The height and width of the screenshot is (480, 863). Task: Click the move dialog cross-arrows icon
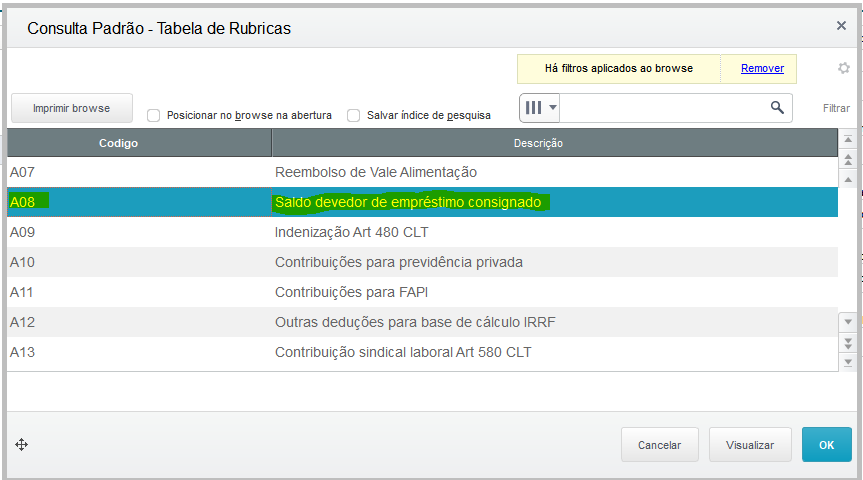point(21,445)
